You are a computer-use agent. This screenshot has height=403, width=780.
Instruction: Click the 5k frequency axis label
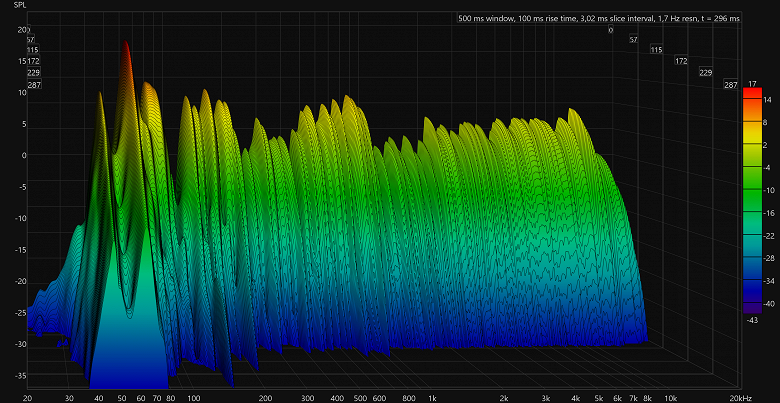pyautogui.click(x=599, y=398)
